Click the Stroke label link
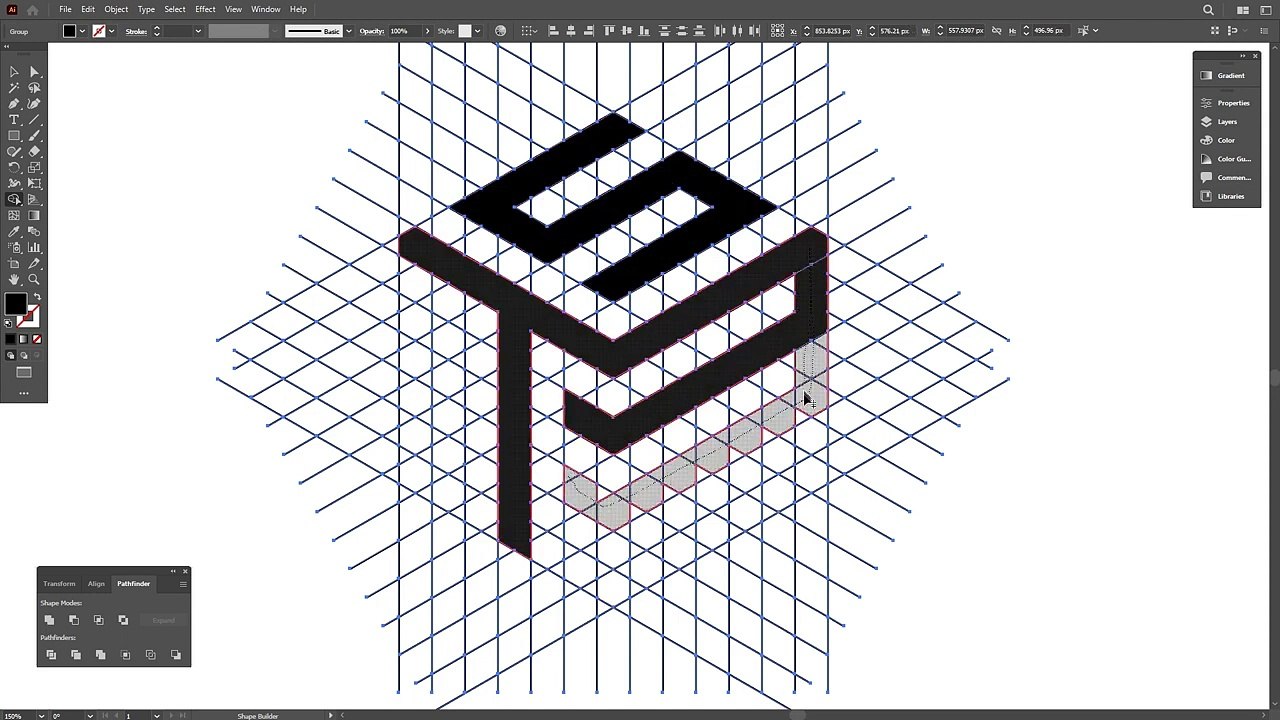Viewport: 1280px width, 720px height. click(x=136, y=31)
